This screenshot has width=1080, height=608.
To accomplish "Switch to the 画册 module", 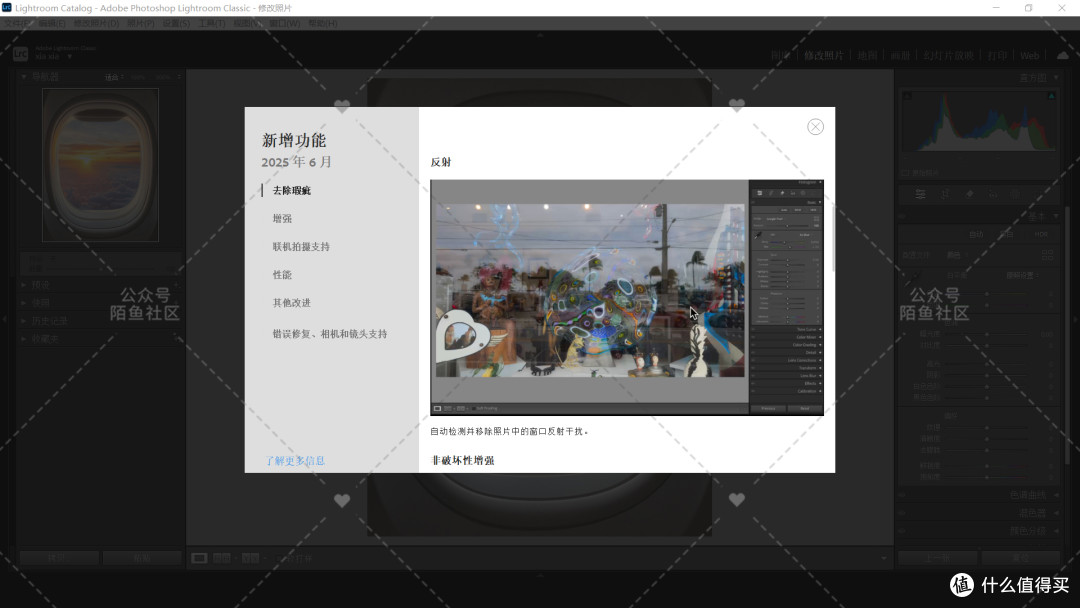I will [x=900, y=56].
